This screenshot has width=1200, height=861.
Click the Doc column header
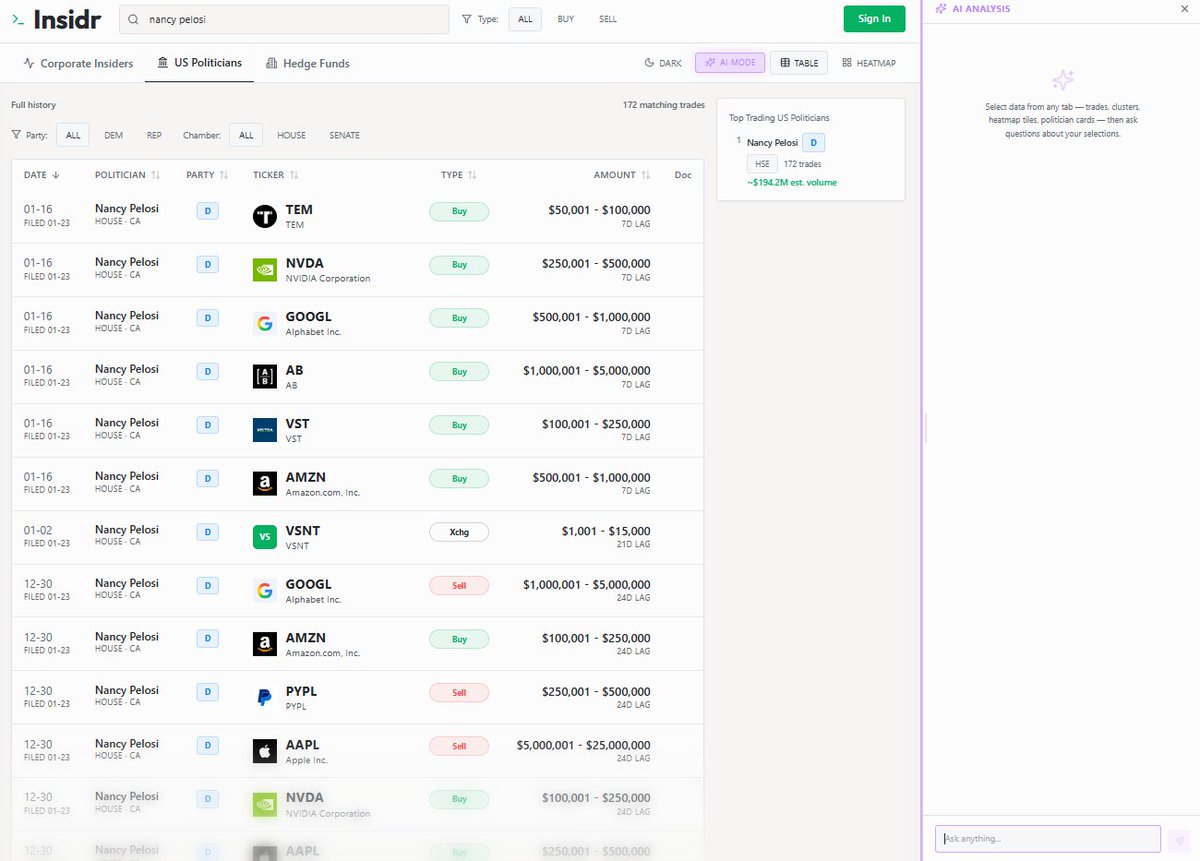683,175
